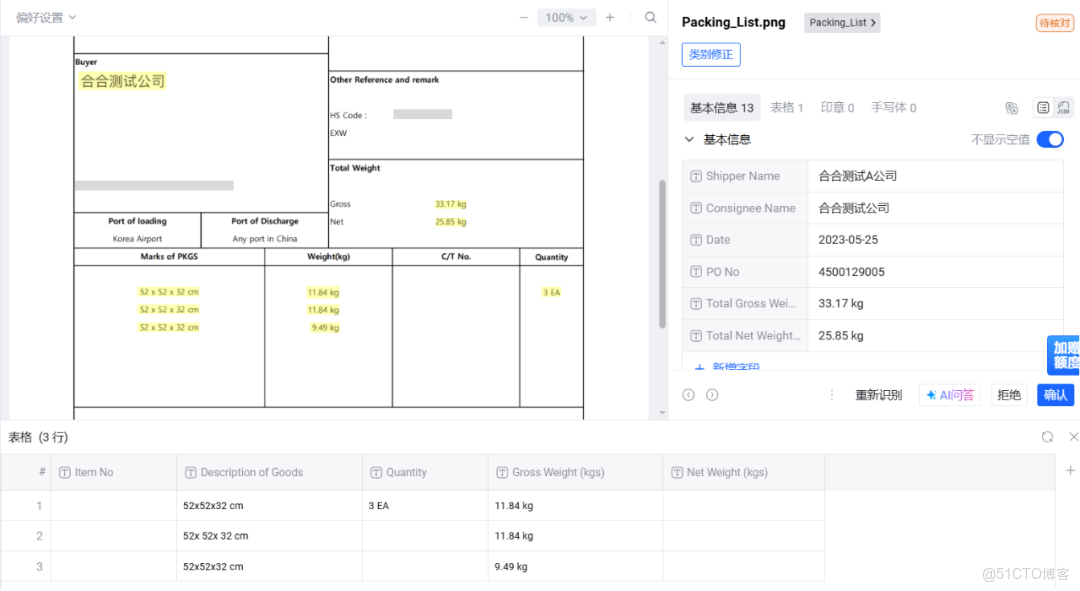Click the zoom in plus icon

[610, 17]
